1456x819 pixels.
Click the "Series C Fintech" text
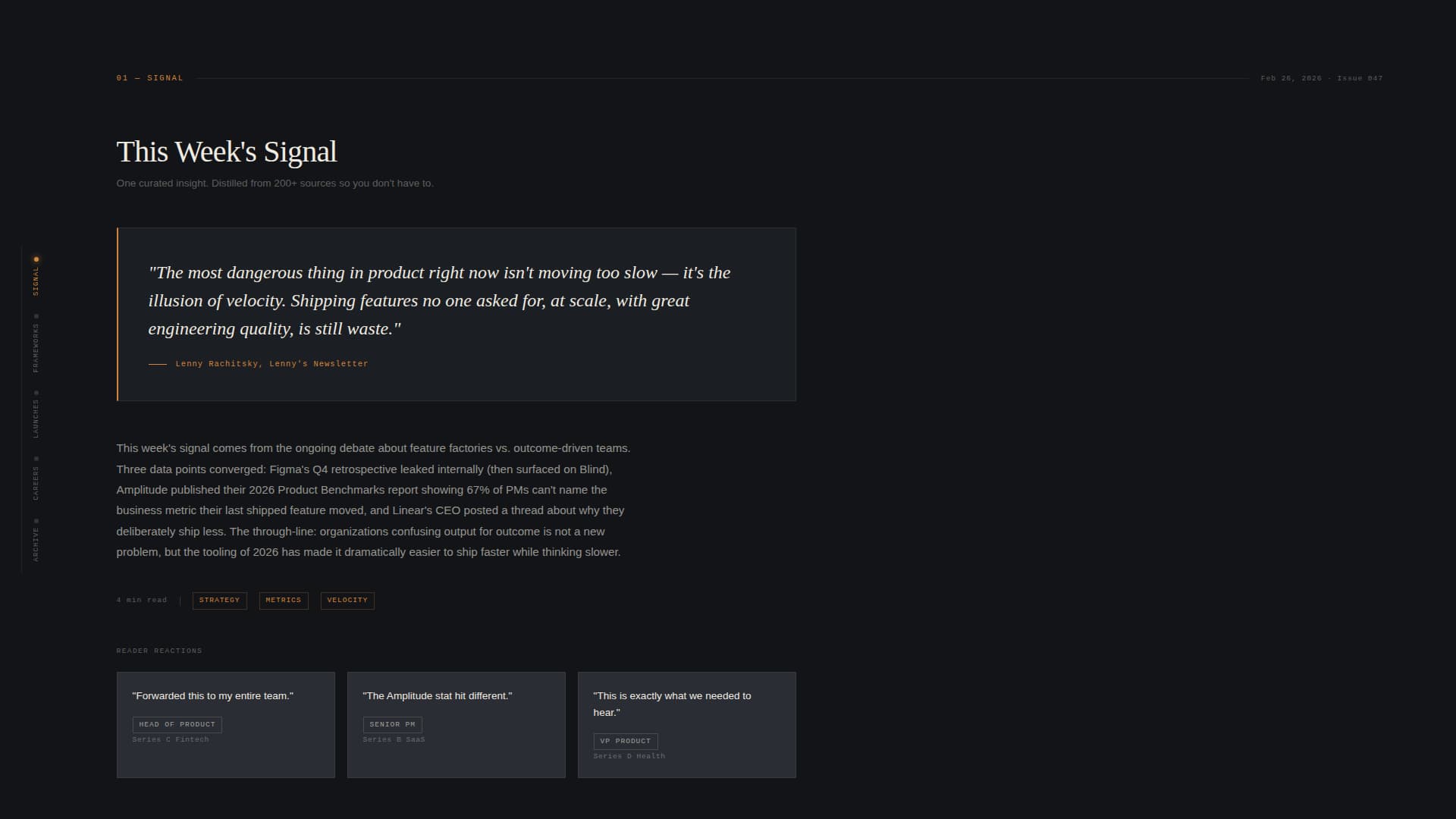coord(171,739)
